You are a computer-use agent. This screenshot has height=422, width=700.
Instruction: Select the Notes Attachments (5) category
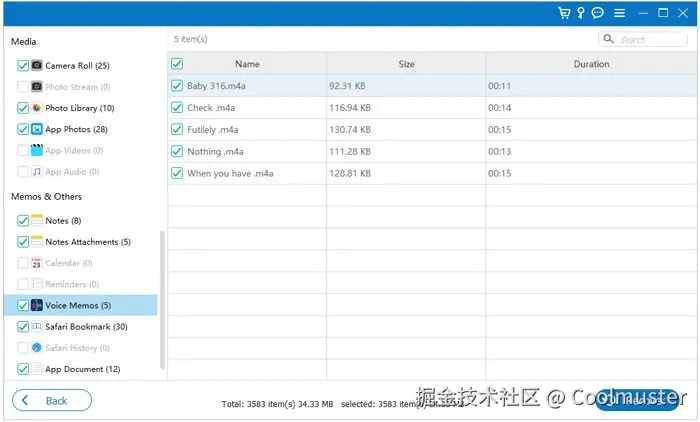click(88, 242)
